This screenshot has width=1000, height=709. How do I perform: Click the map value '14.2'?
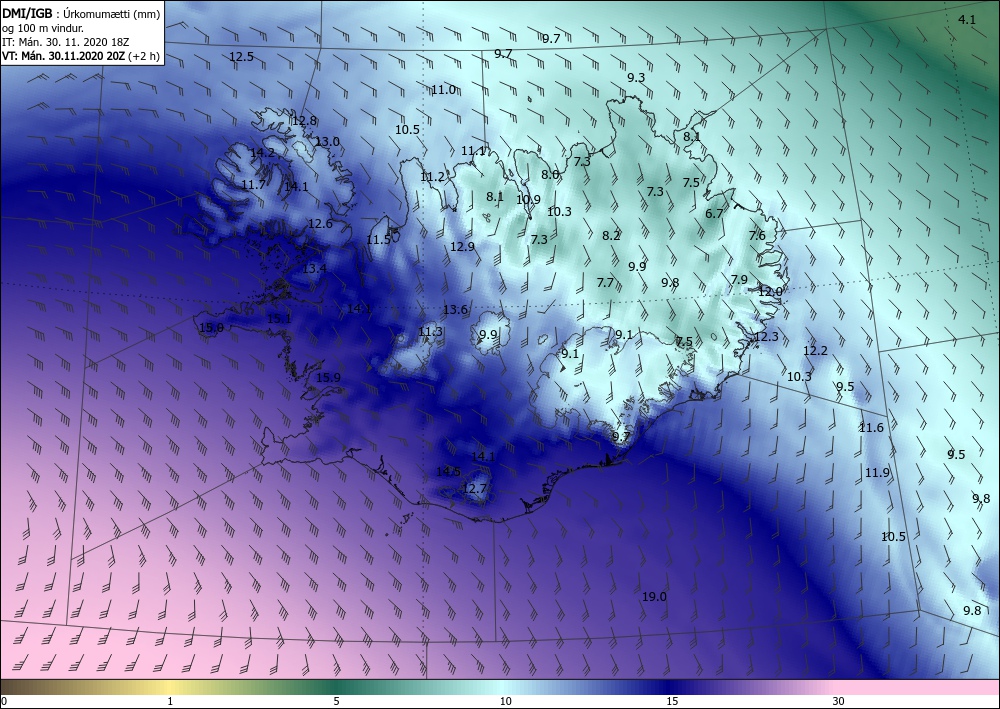pos(262,152)
